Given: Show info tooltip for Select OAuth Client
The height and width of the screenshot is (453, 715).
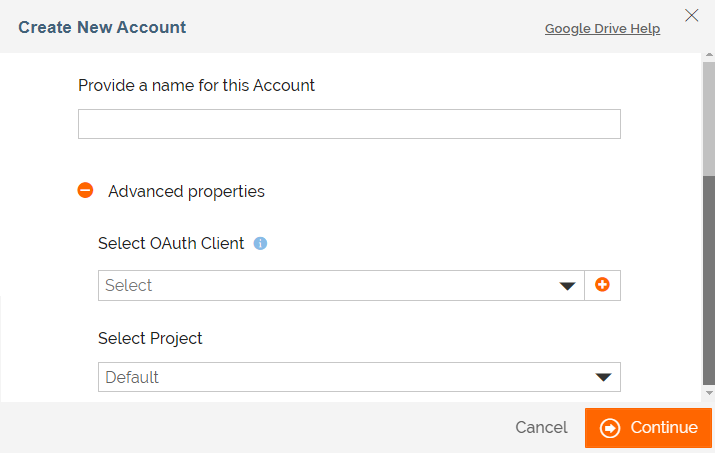Looking at the screenshot, I should (x=260, y=243).
